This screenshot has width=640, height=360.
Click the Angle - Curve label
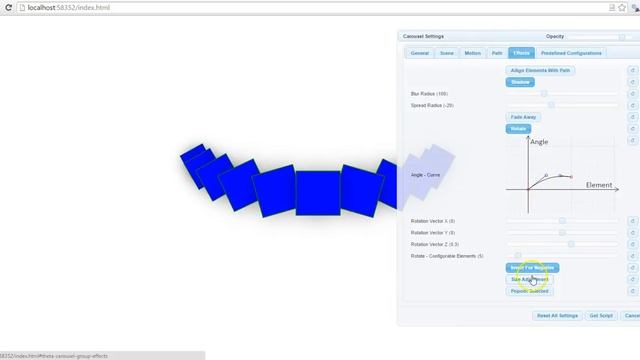coord(425,175)
